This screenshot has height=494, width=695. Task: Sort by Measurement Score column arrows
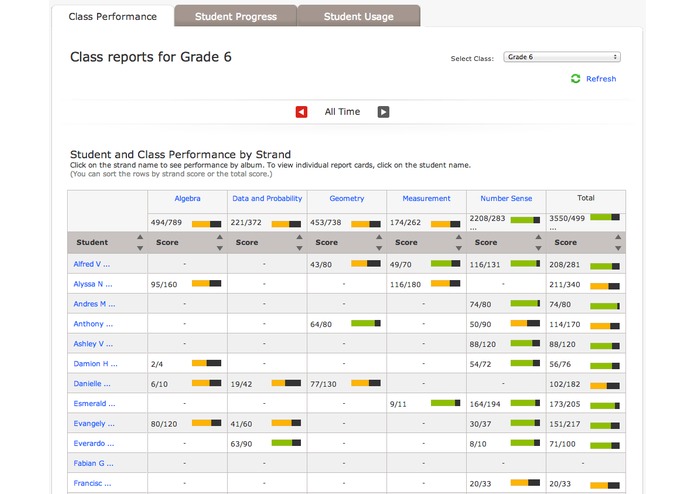[x=459, y=242]
